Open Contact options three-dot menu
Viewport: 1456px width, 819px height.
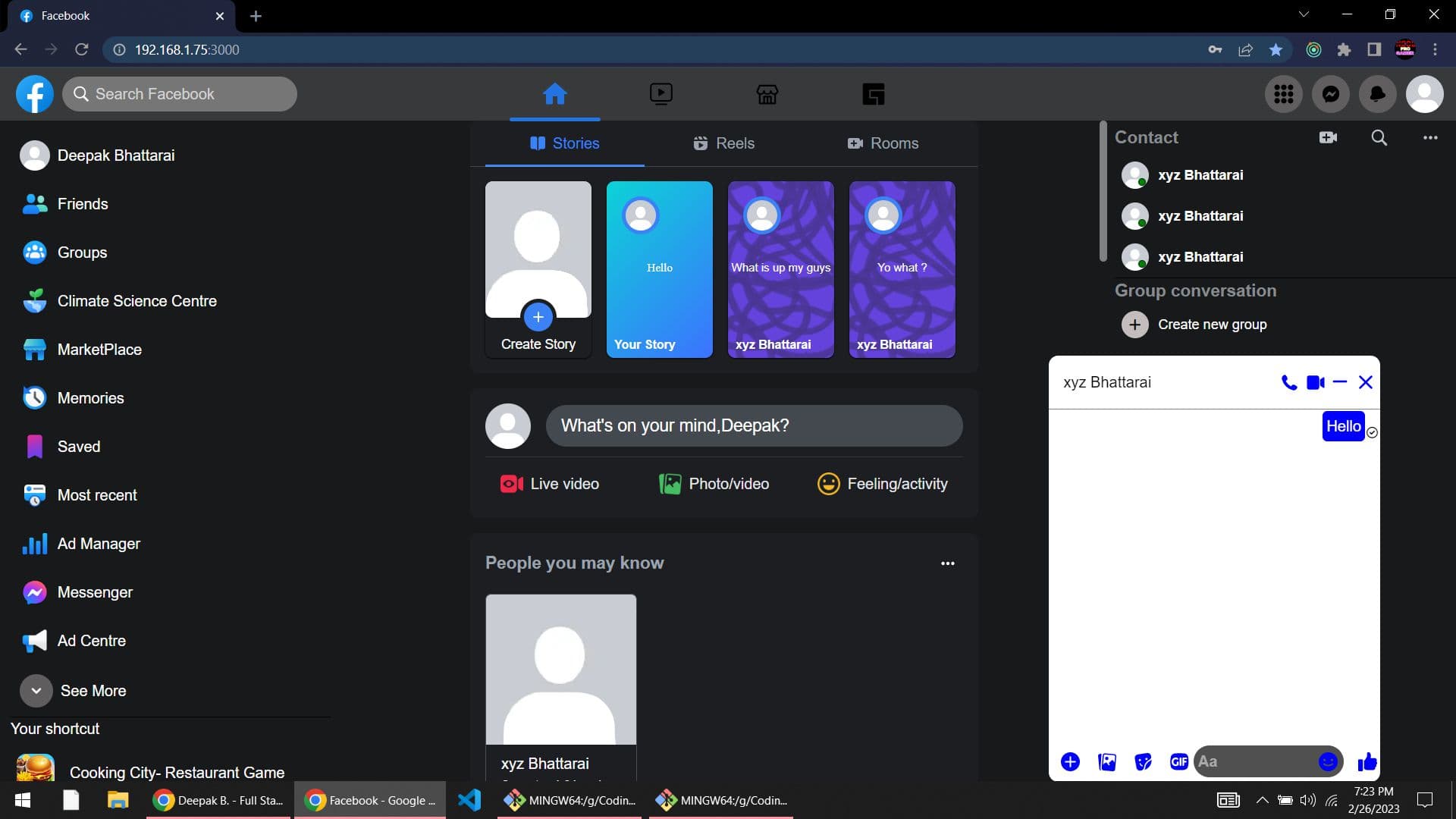pos(1430,137)
